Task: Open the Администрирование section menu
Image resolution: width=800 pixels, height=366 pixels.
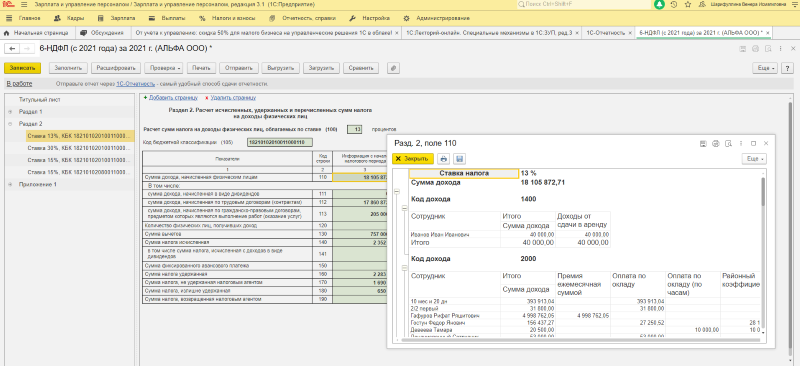Action: pos(436,18)
